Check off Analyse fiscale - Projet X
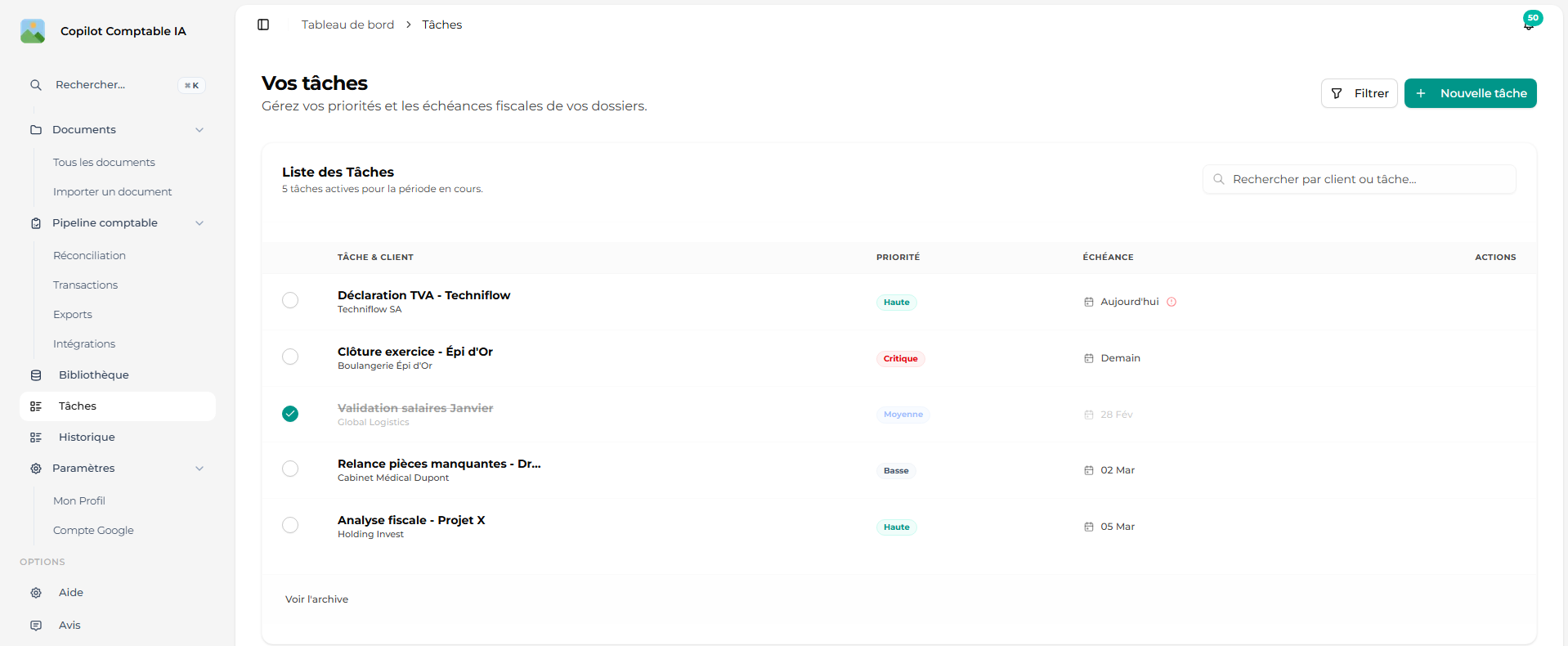 (x=290, y=525)
